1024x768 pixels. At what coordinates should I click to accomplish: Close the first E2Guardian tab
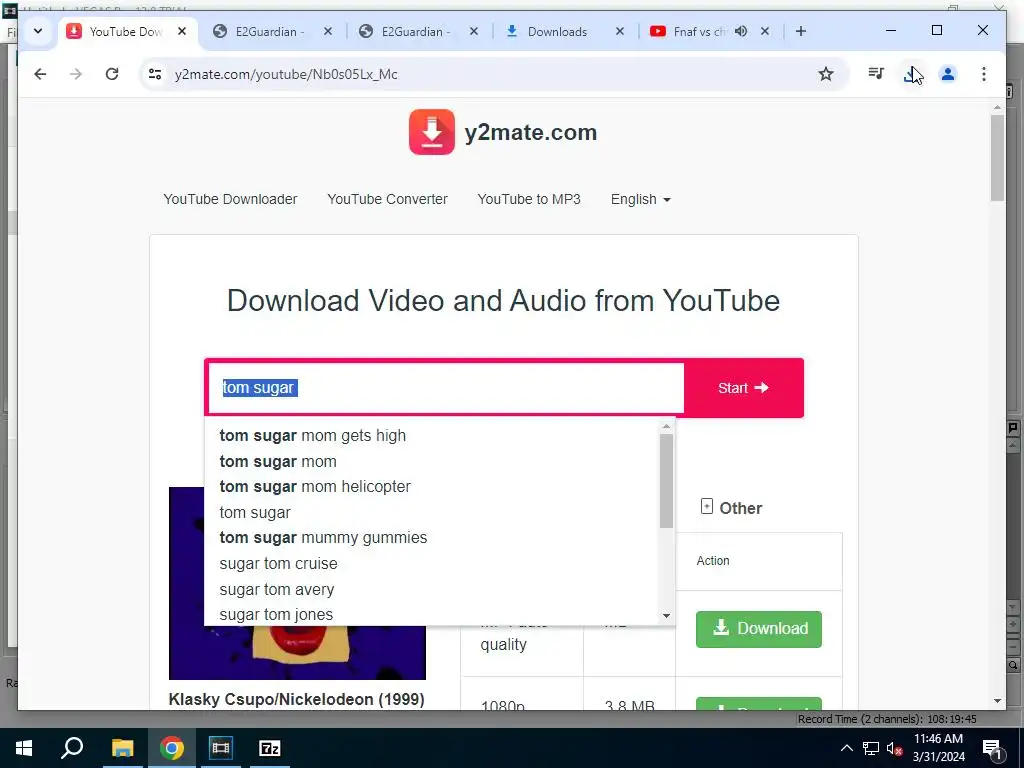328,31
